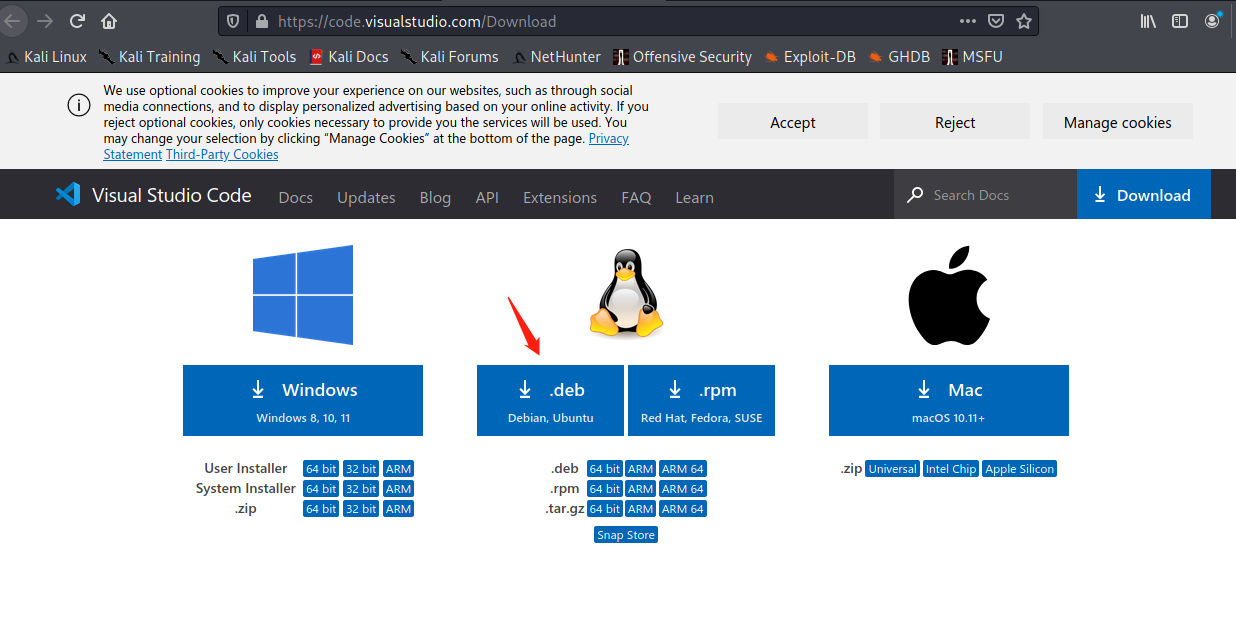The height and width of the screenshot is (643, 1236).
Task: Open Manage cookies settings
Action: coord(1118,122)
